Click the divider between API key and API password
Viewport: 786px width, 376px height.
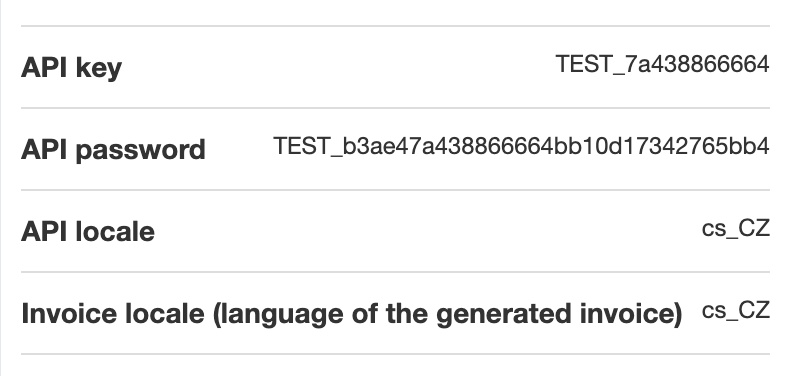(x=395, y=108)
